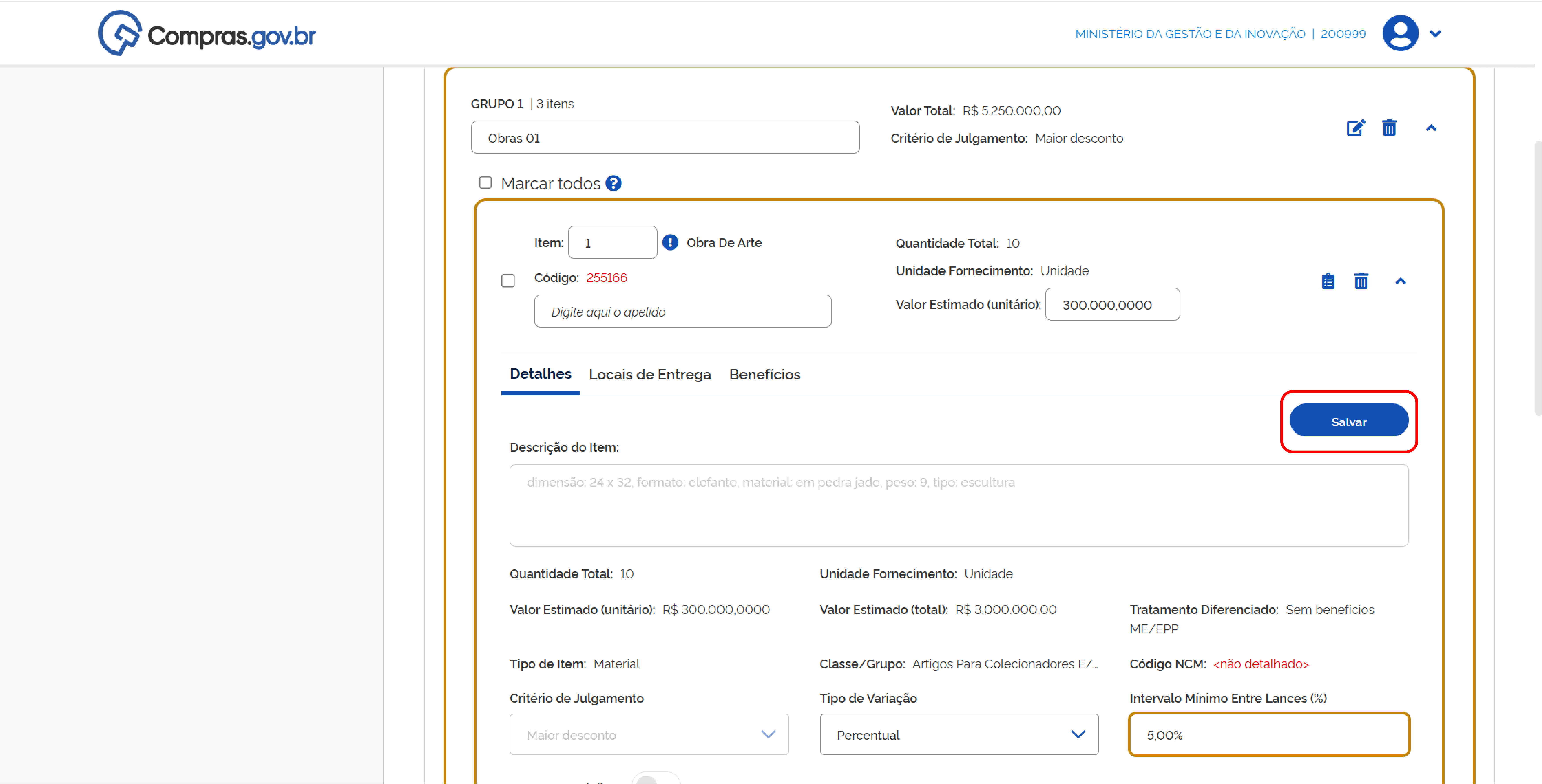Viewport: 1542px width, 784px height.
Task: Click the R$ 5.250.000,00 total value
Action: pyautogui.click(x=1012, y=111)
